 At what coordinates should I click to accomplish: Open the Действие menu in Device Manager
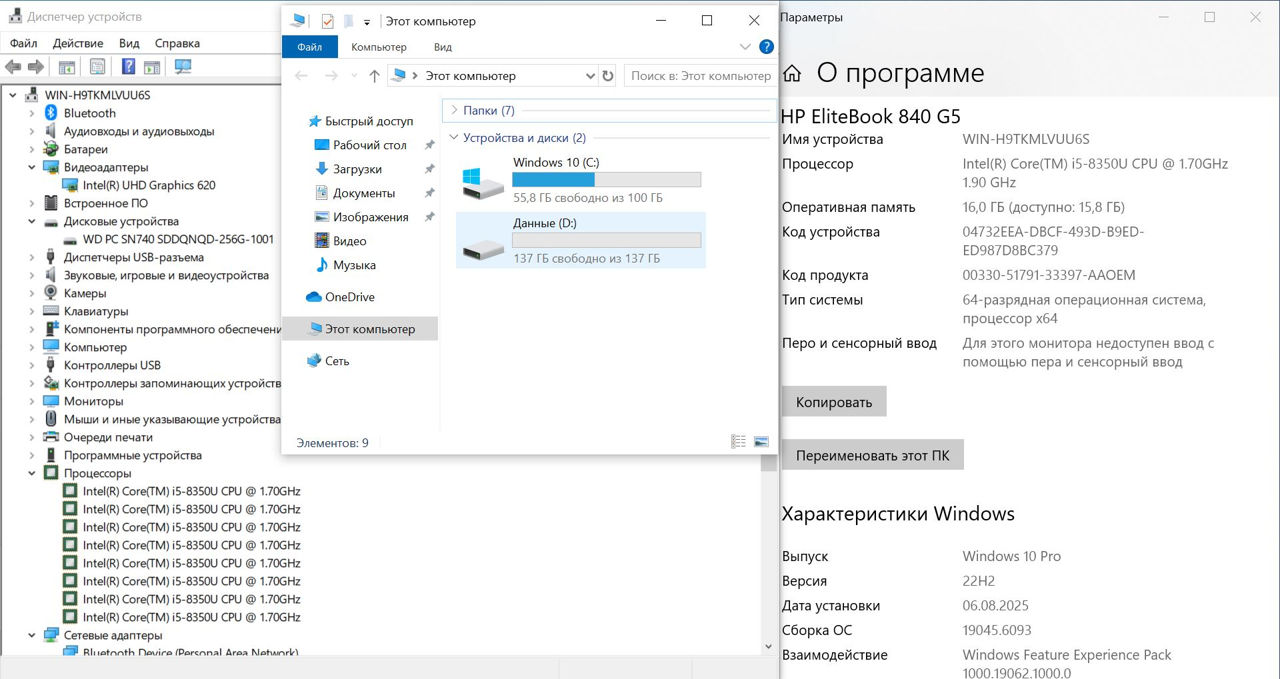[77, 43]
